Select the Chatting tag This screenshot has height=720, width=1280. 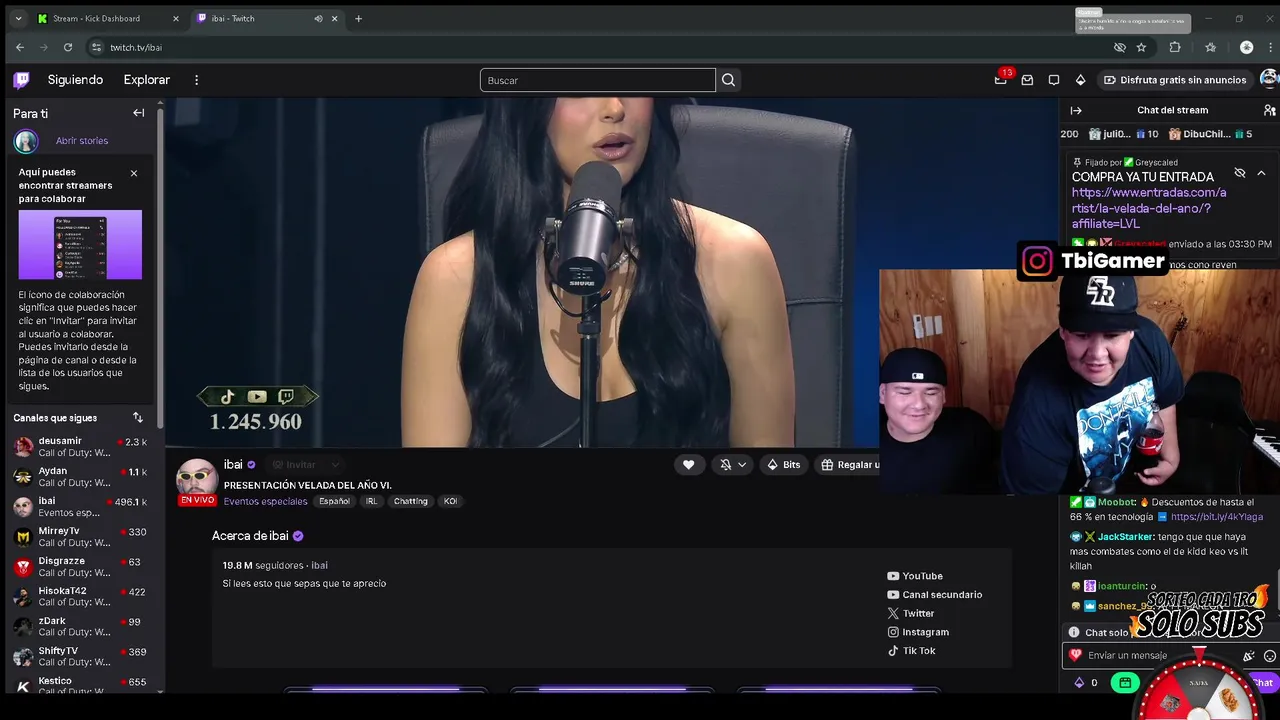click(410, 501)
